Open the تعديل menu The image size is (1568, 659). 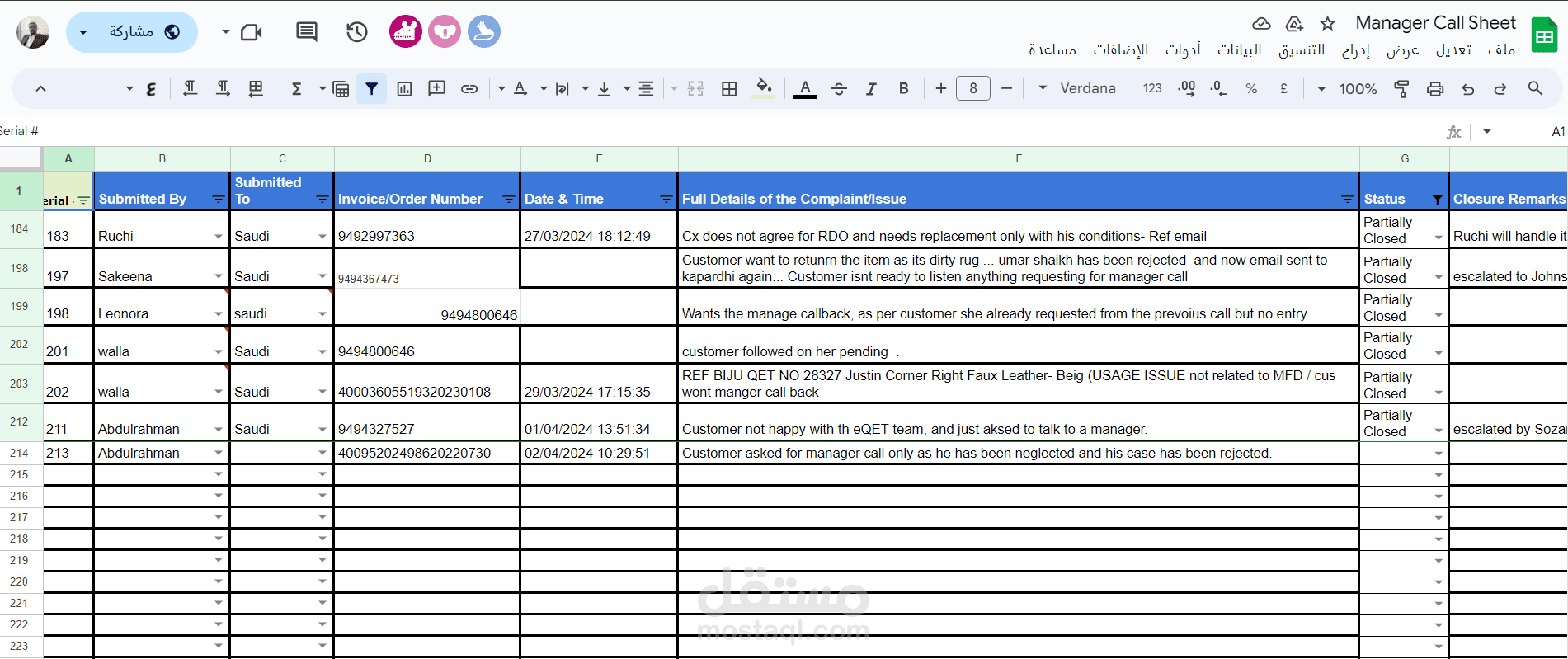click(1453, 49)
